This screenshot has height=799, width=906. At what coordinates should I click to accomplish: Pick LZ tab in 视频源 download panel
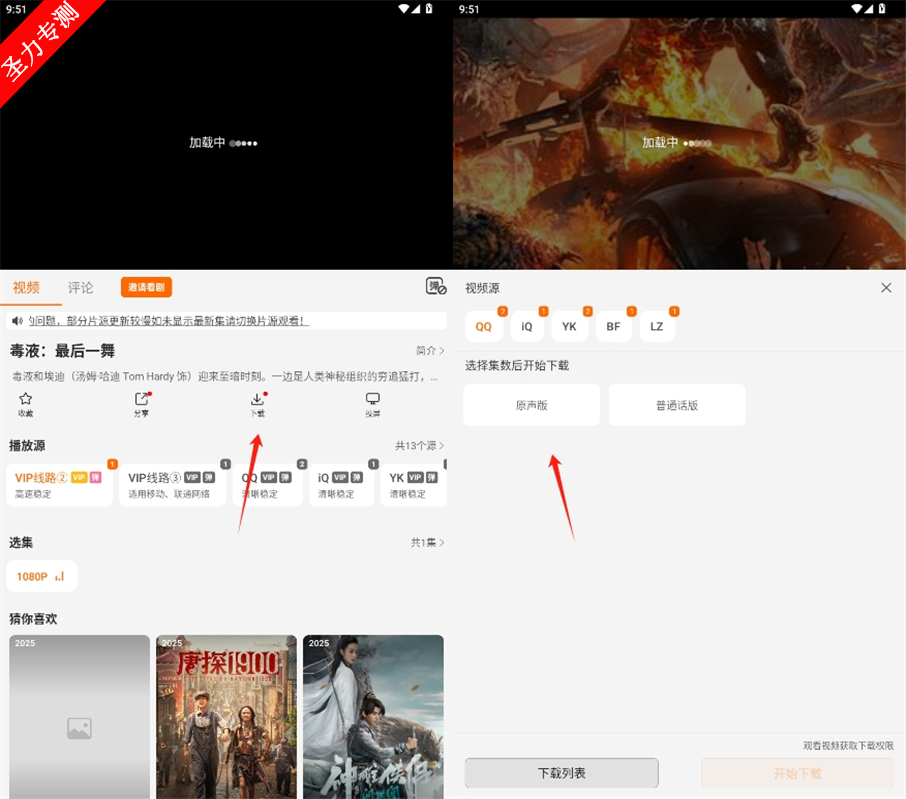point(657,326)
